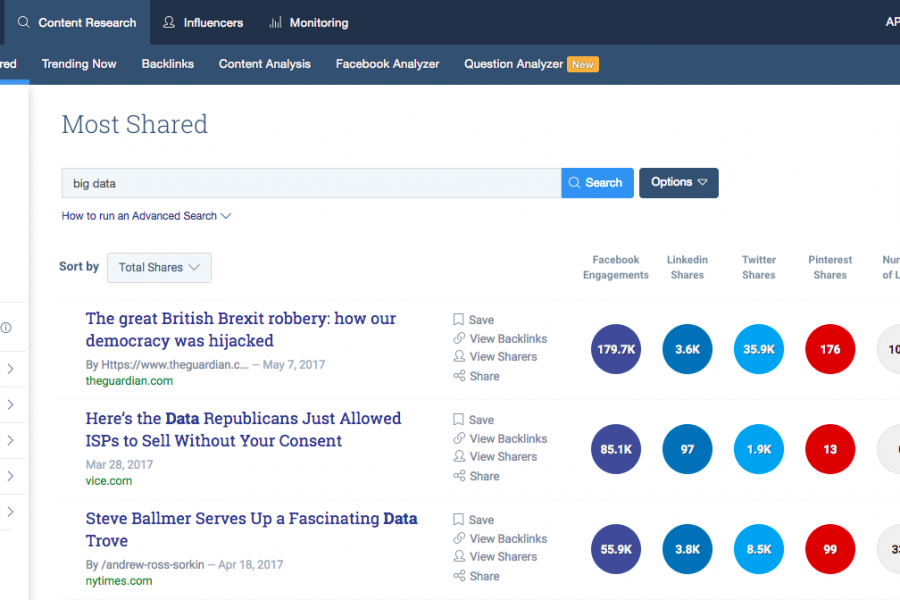Click the blue Search button
900x600 pixels.
coord(598,183)
